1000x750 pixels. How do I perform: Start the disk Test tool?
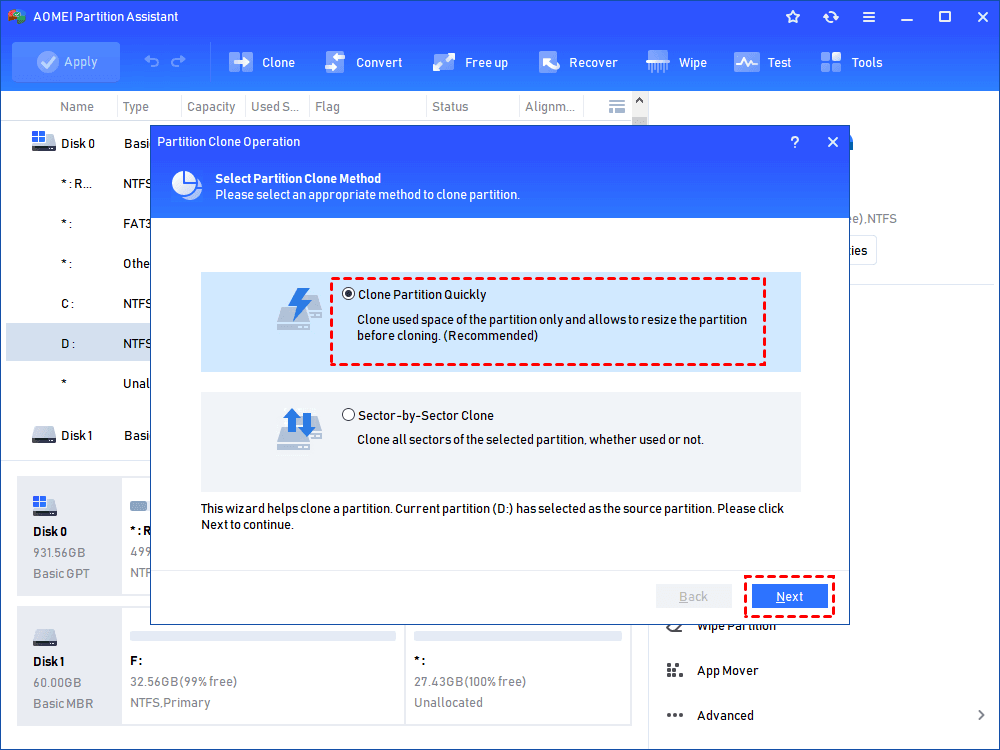(763, 61)
